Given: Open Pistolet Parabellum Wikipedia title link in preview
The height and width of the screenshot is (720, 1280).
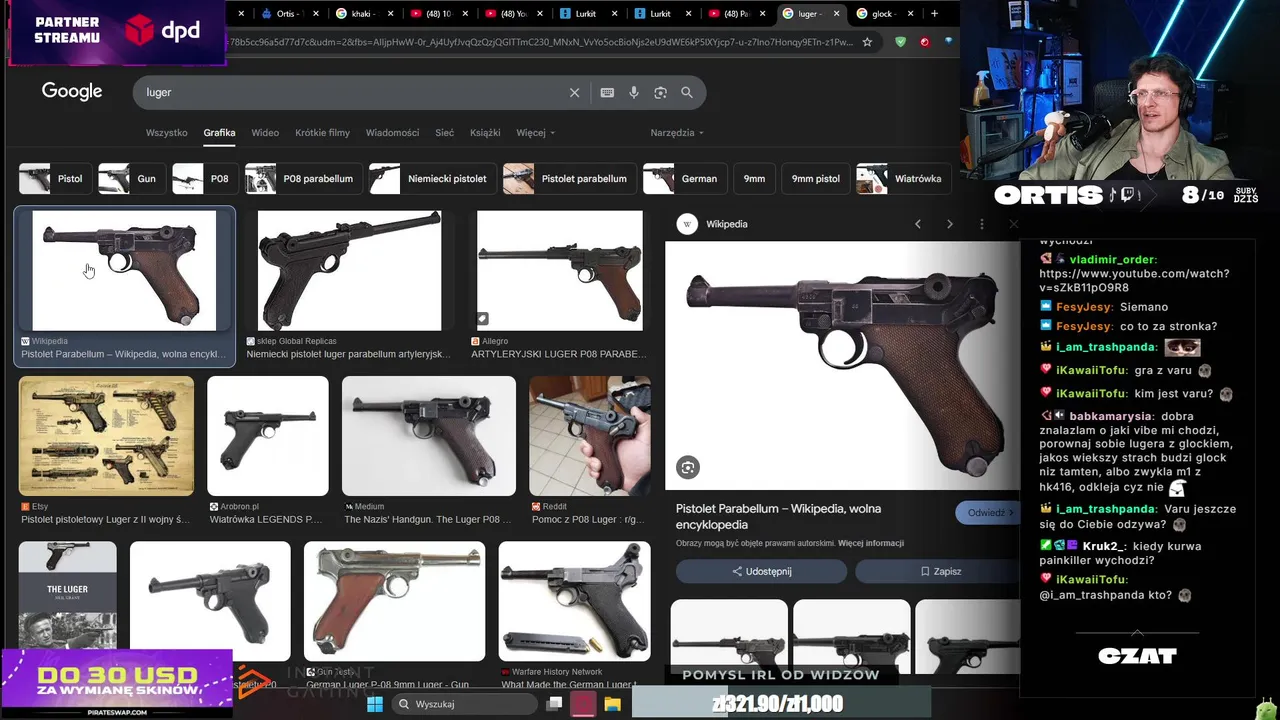Looking at the screenshot, I should pyautogui.click(x=778, y=516).
